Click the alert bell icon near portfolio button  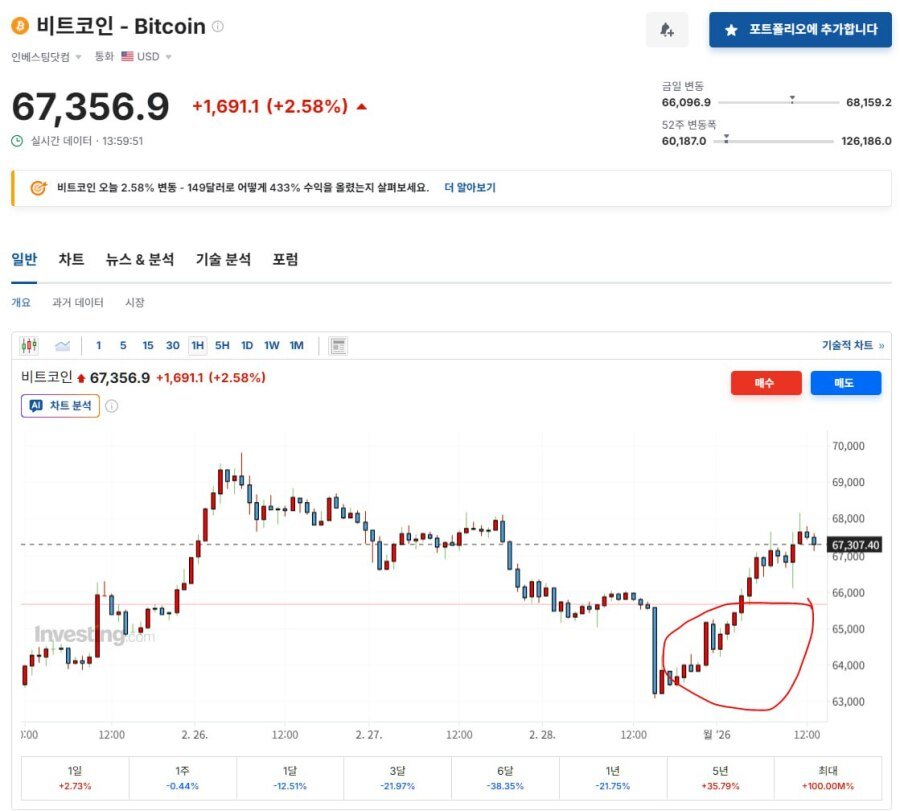[666, 30]
